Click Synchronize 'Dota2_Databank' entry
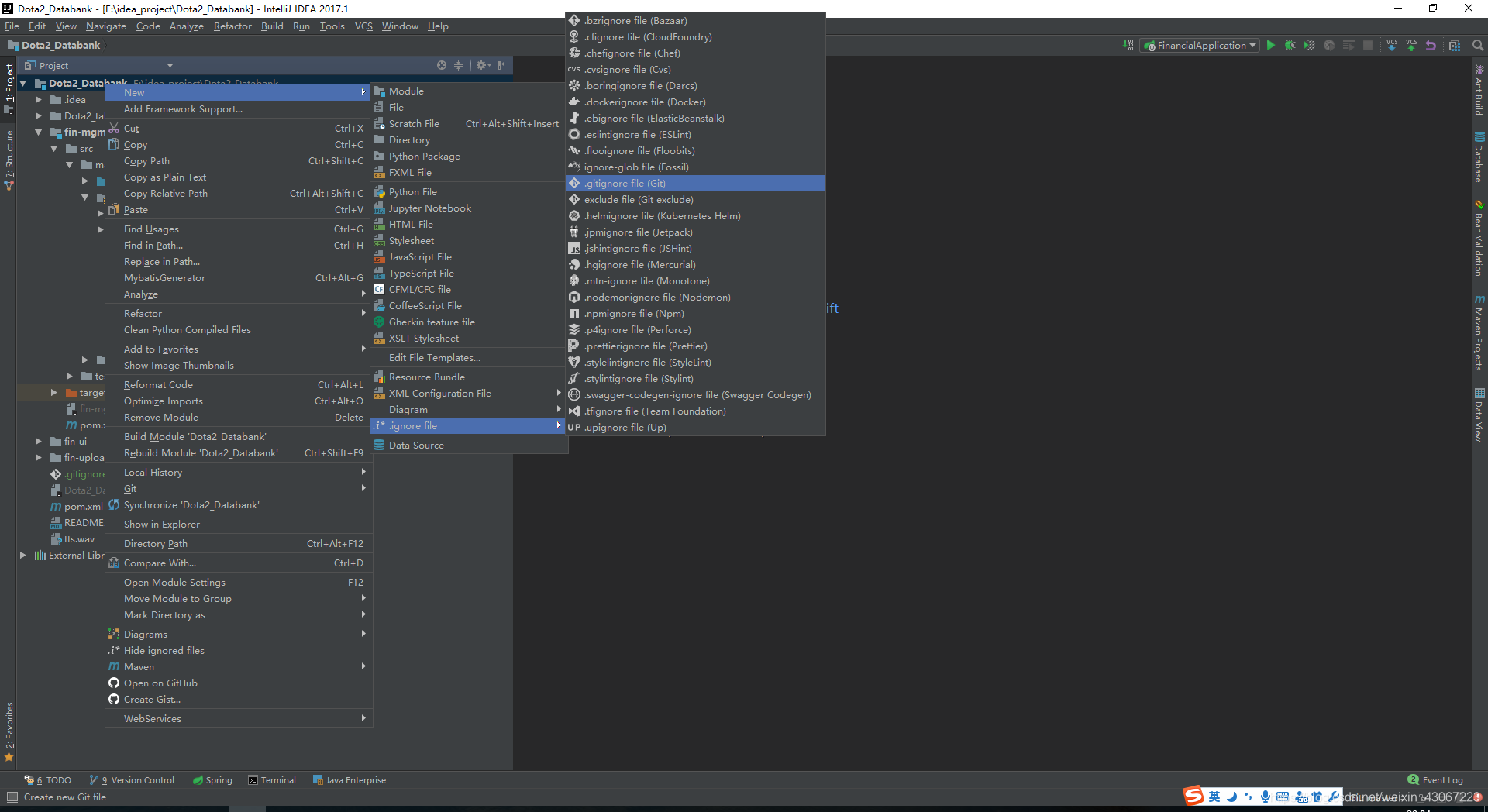This screenshot has height=812, width=1488. coord(239,505)
